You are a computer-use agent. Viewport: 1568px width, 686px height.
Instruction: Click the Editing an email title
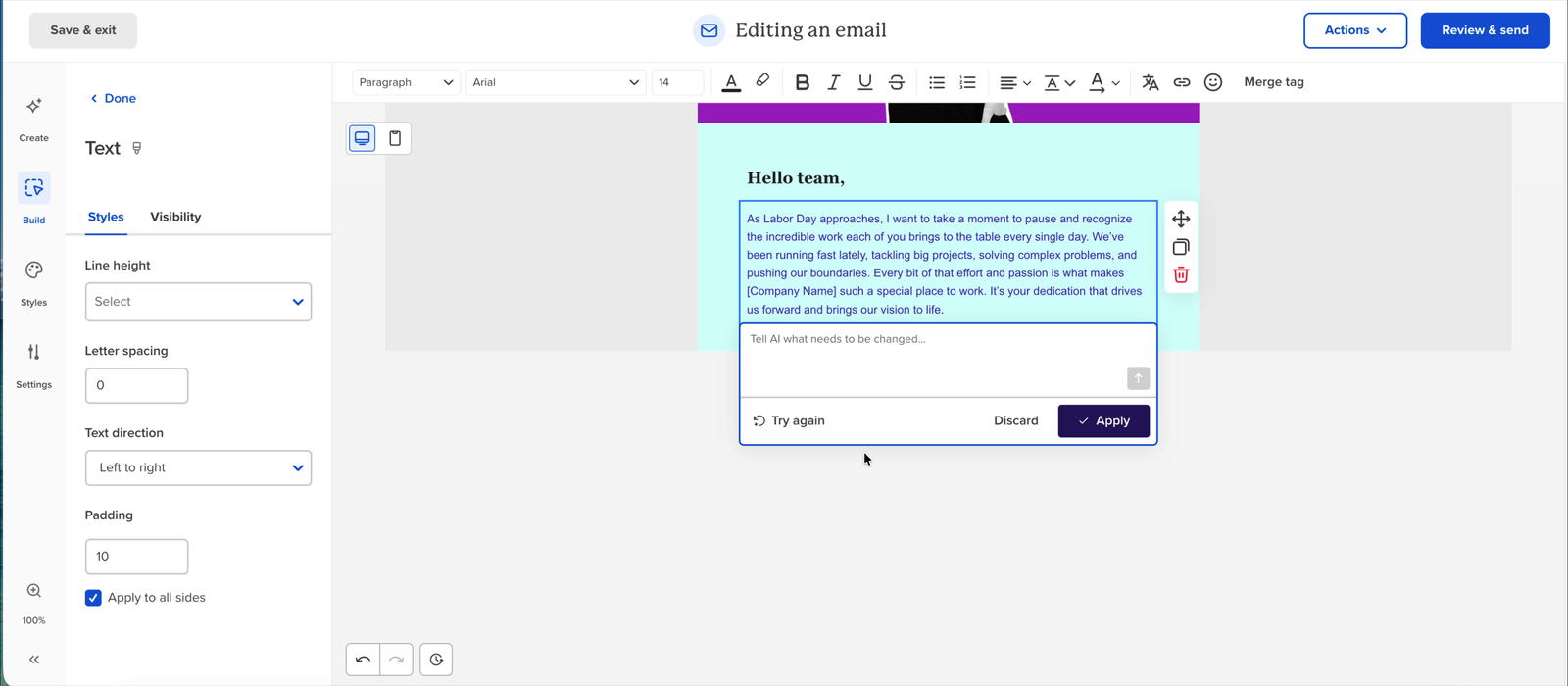(x=810, y=30)
